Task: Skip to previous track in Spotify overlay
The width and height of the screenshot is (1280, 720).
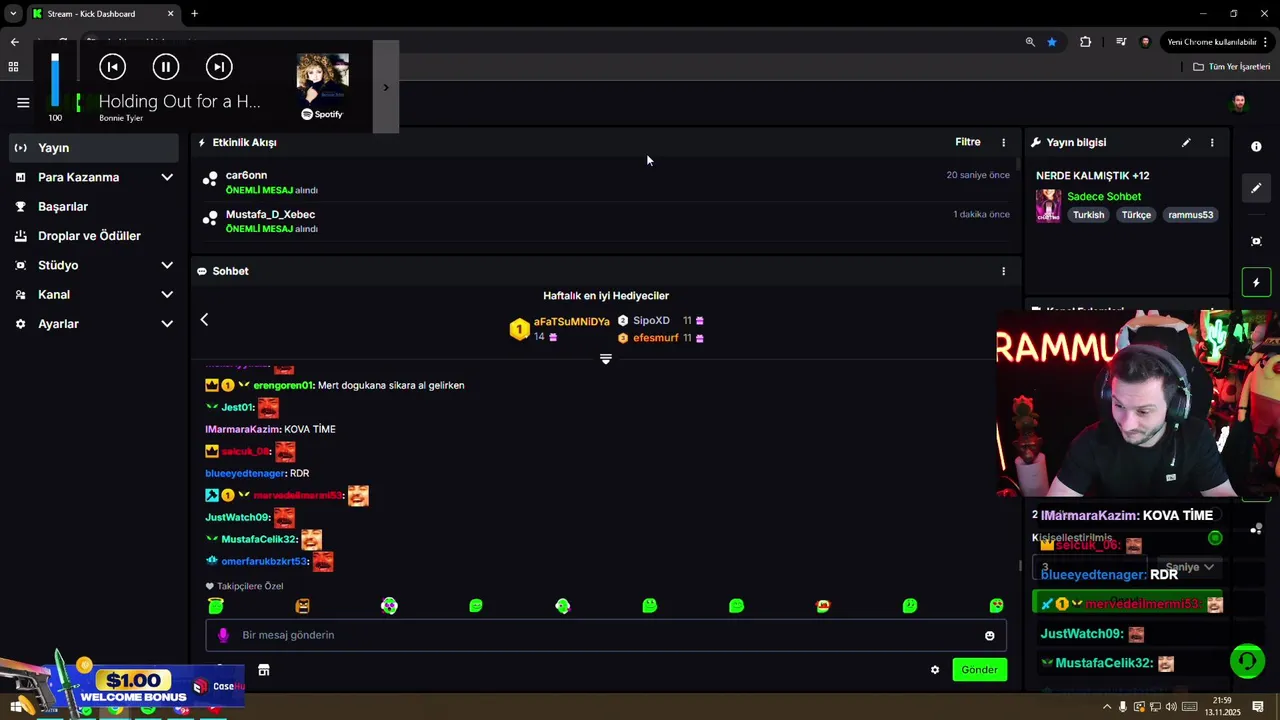Action: (112, 67)
